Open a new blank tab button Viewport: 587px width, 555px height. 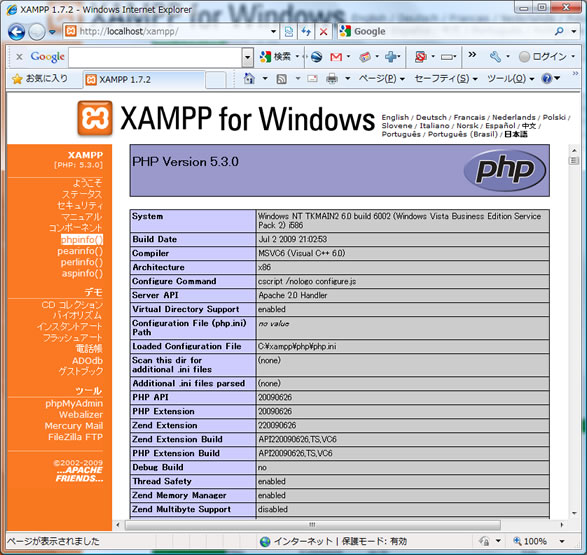tap(216, 80)
